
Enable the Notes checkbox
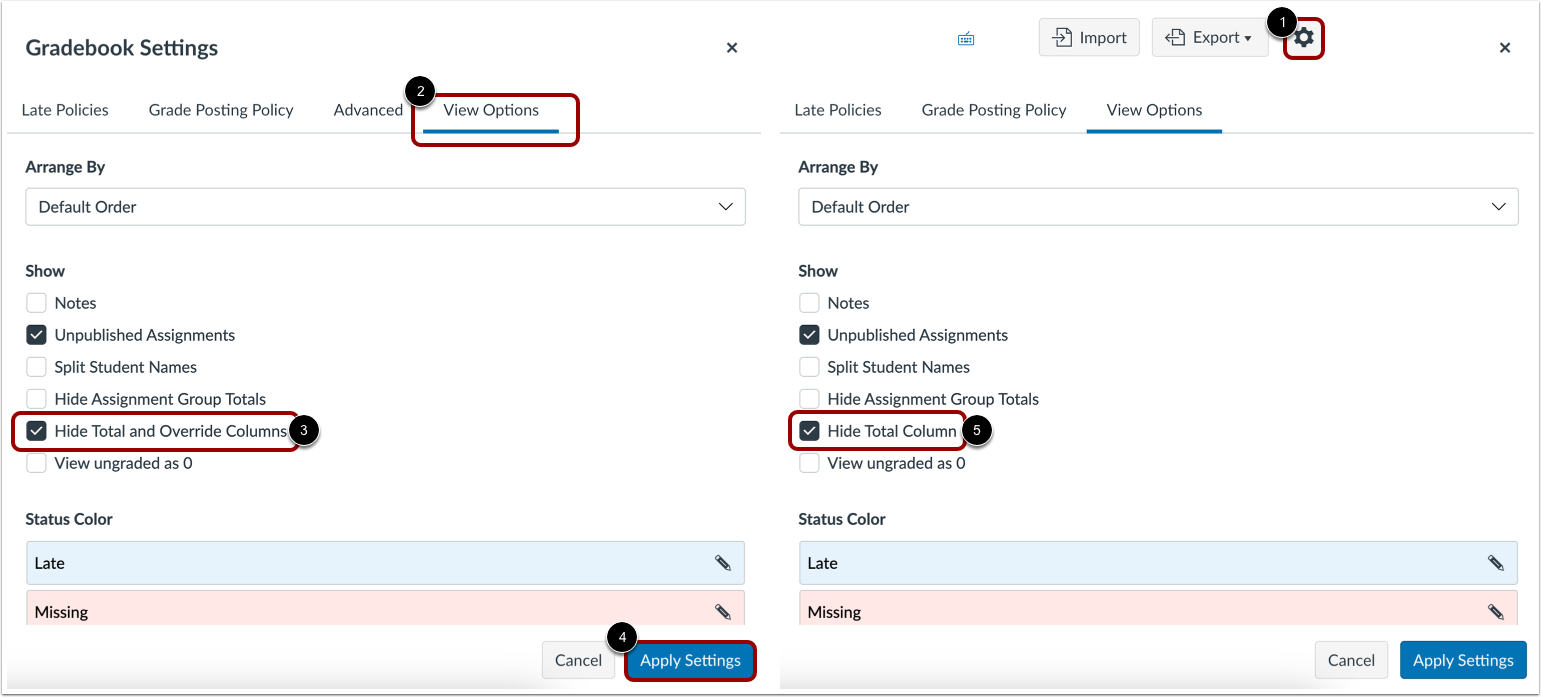click(36, 302)
